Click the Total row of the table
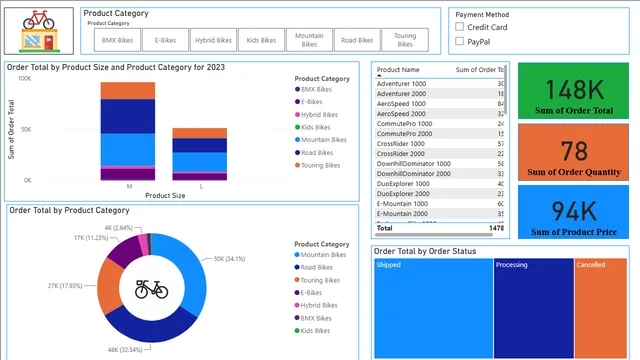Screen dimensions: 640x360 coord(440,228)
